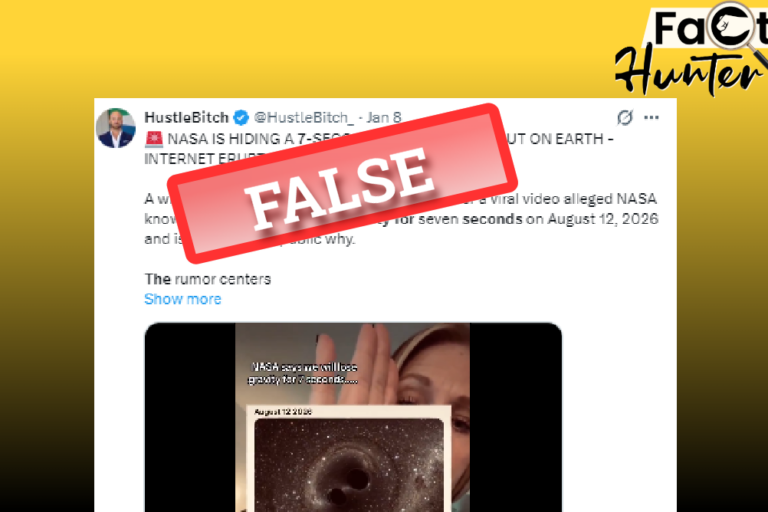Viewport: 768px width, 512px height.
Task: Click the blue verified badge
Action: pyautogui.click(x=241, y=118)
